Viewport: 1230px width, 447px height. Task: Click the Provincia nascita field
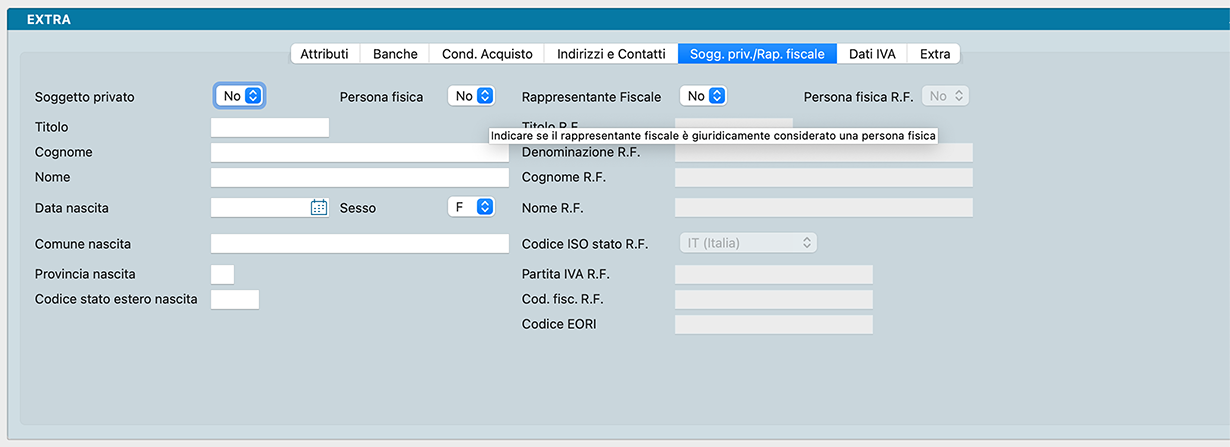click(x=222, y=274)
